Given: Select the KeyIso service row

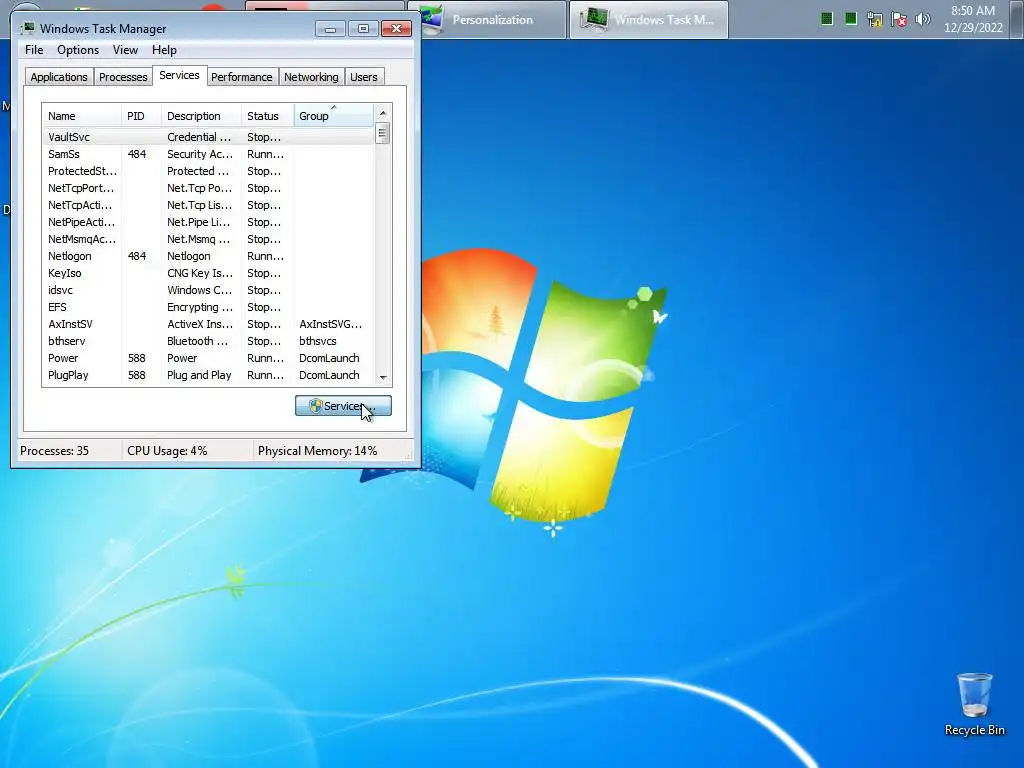Looking at the screenshot, I should tap(208, 273).
